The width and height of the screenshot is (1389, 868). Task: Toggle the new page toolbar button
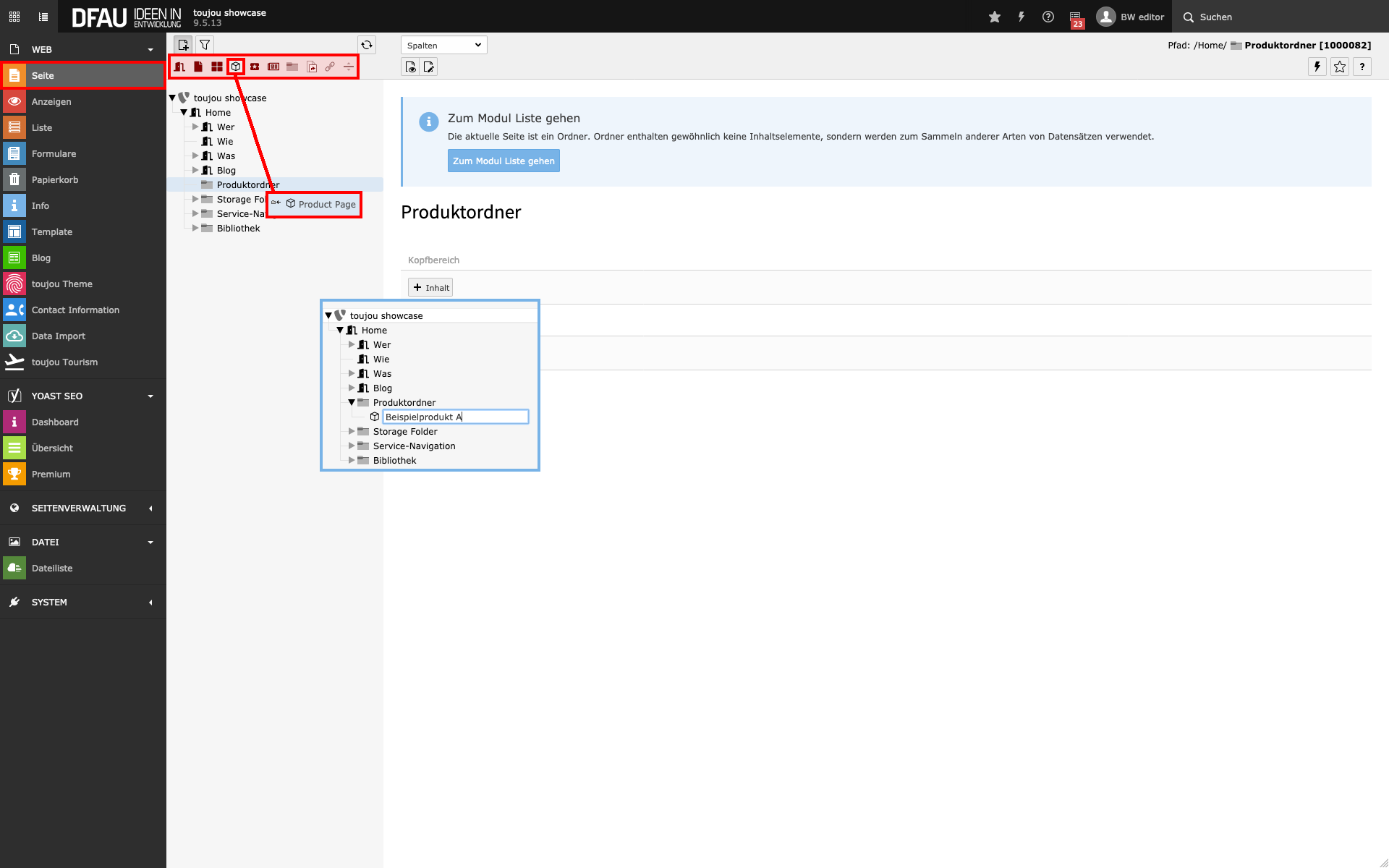[x=183, y=45]
